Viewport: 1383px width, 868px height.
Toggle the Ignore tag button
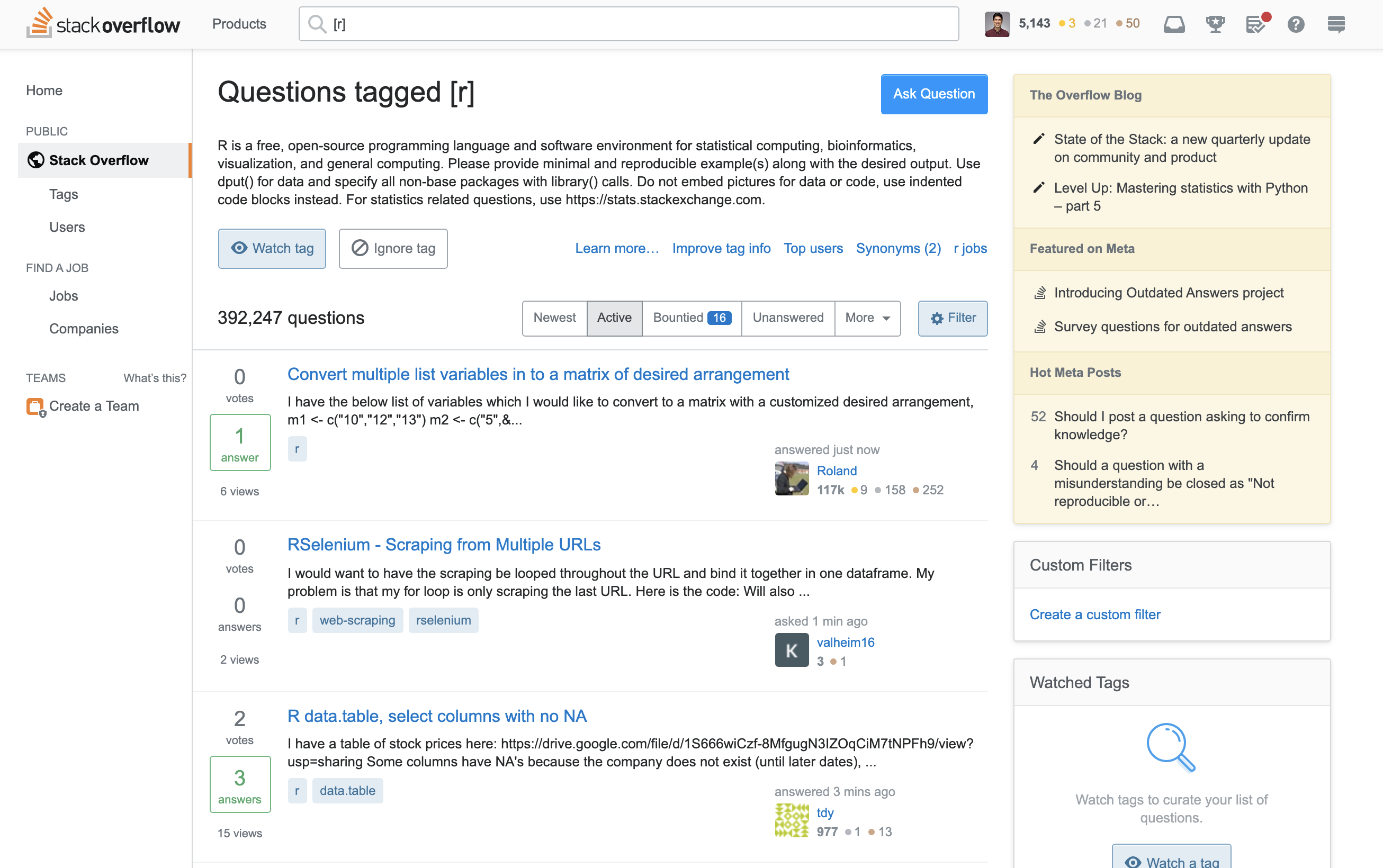(393, 249)
